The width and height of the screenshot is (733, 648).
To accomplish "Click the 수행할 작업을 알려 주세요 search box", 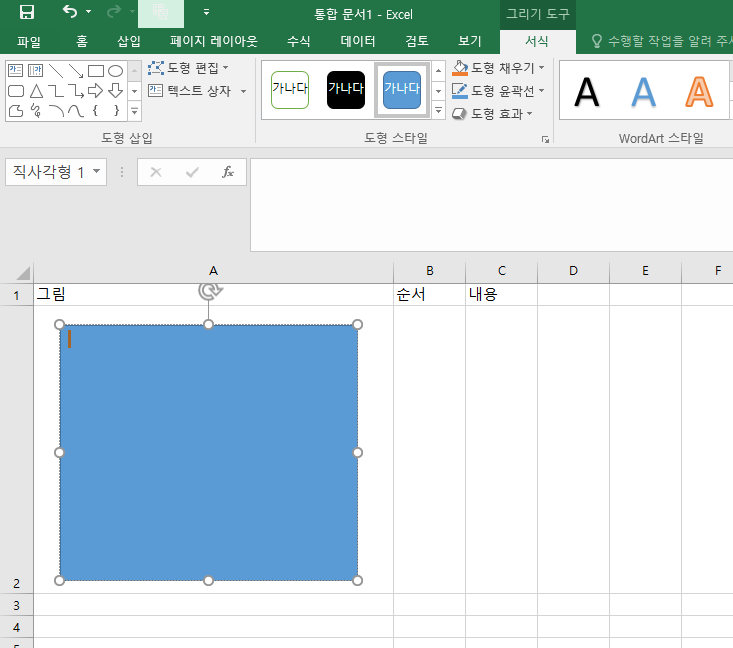I will pos(660,42).
